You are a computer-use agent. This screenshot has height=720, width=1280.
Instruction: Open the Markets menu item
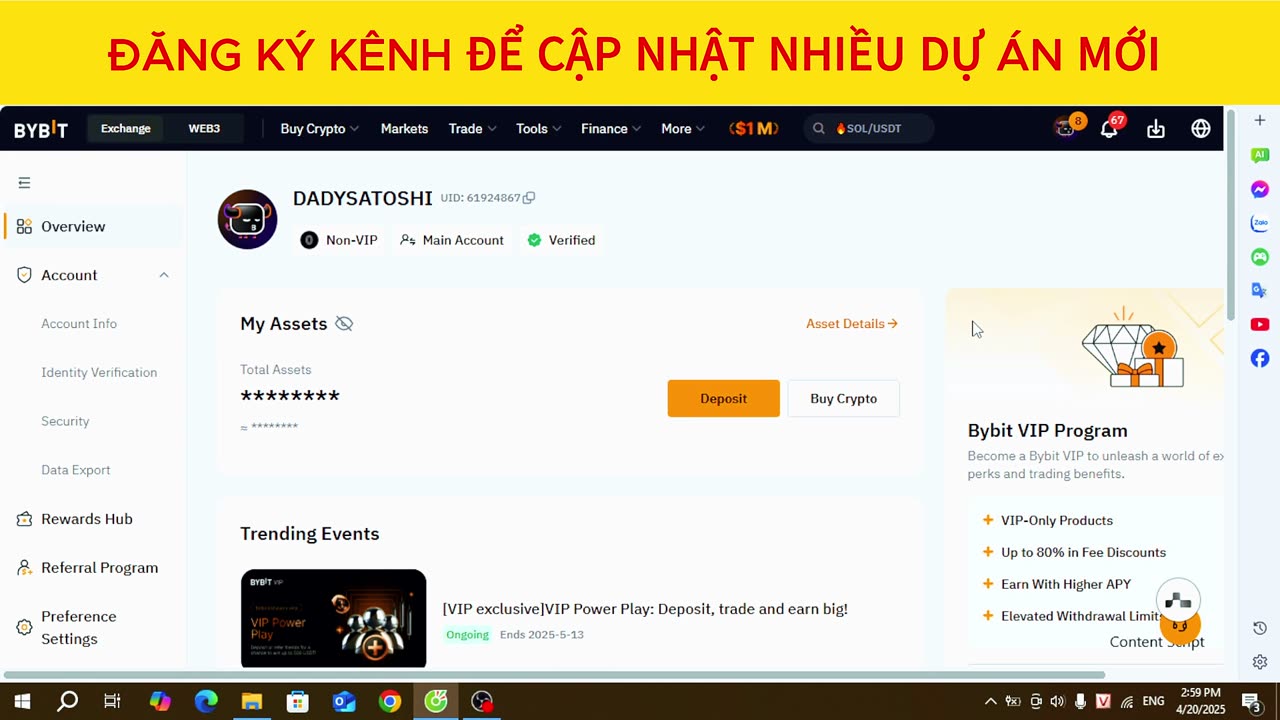(404, 129)
